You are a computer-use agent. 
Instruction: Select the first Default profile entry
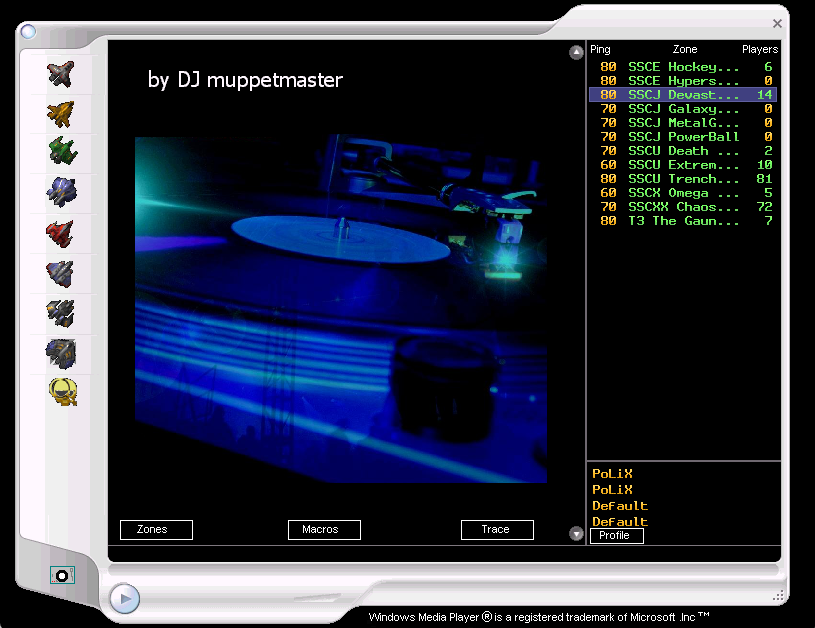click(620, 506)
